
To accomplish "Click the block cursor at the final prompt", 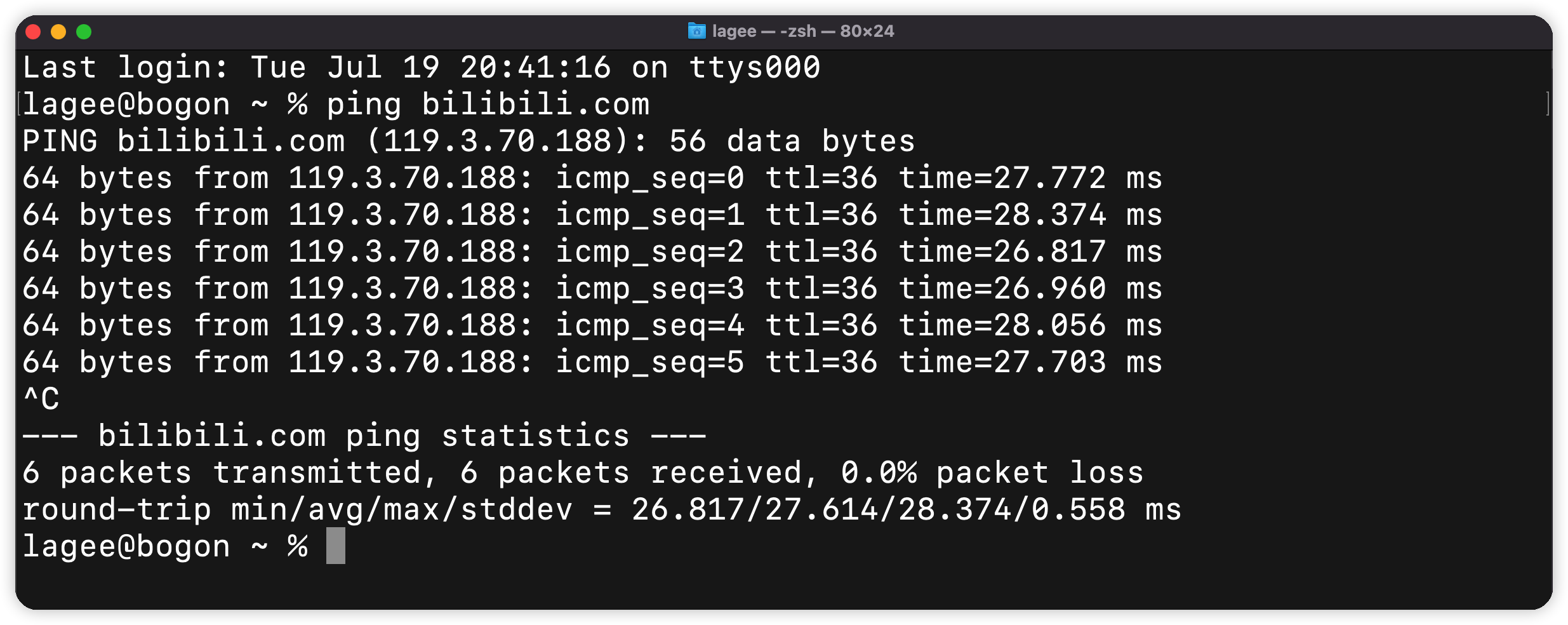I will point(336,546).
